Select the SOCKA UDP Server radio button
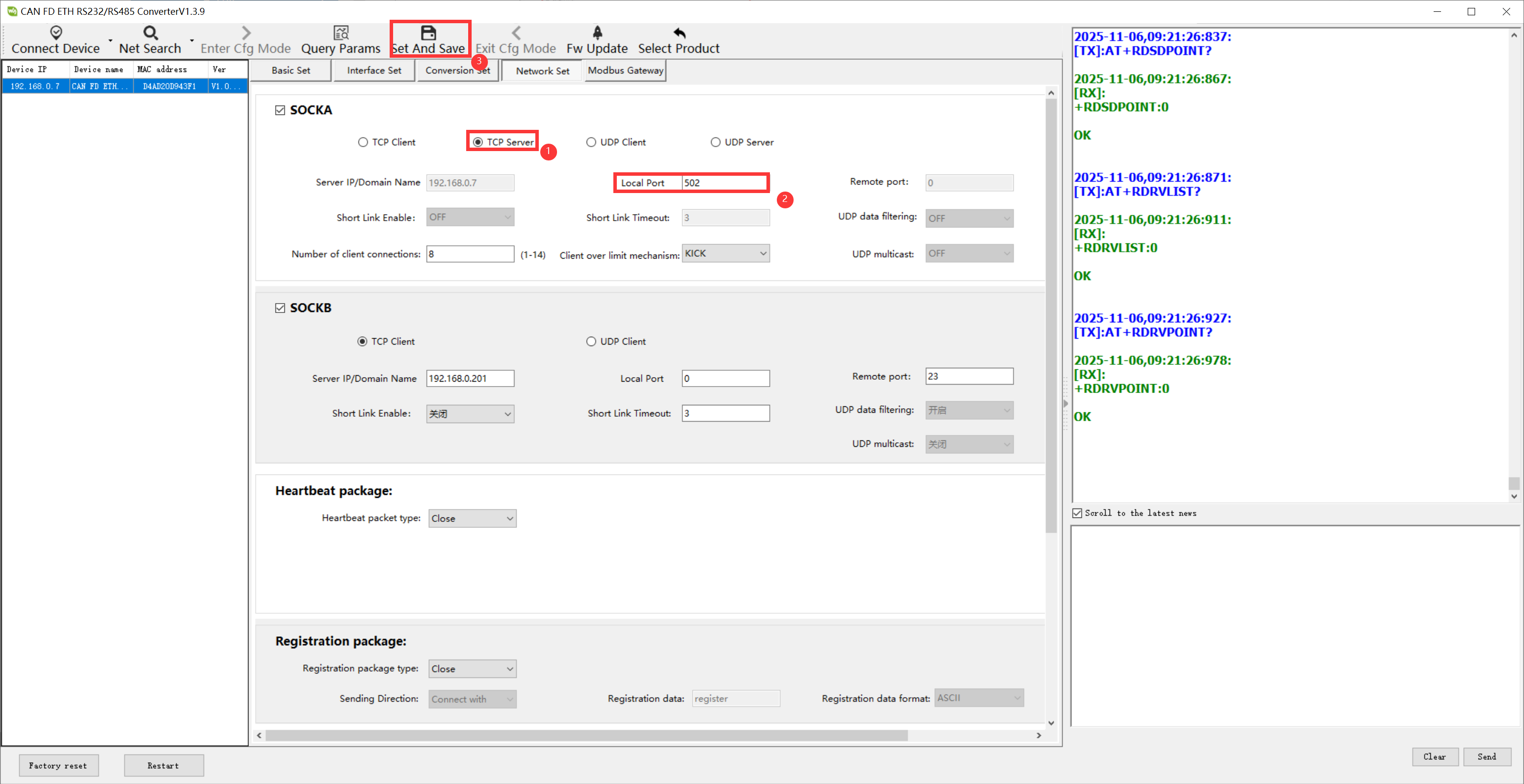The image size is (1524, 784). click(x=715, y=143)
